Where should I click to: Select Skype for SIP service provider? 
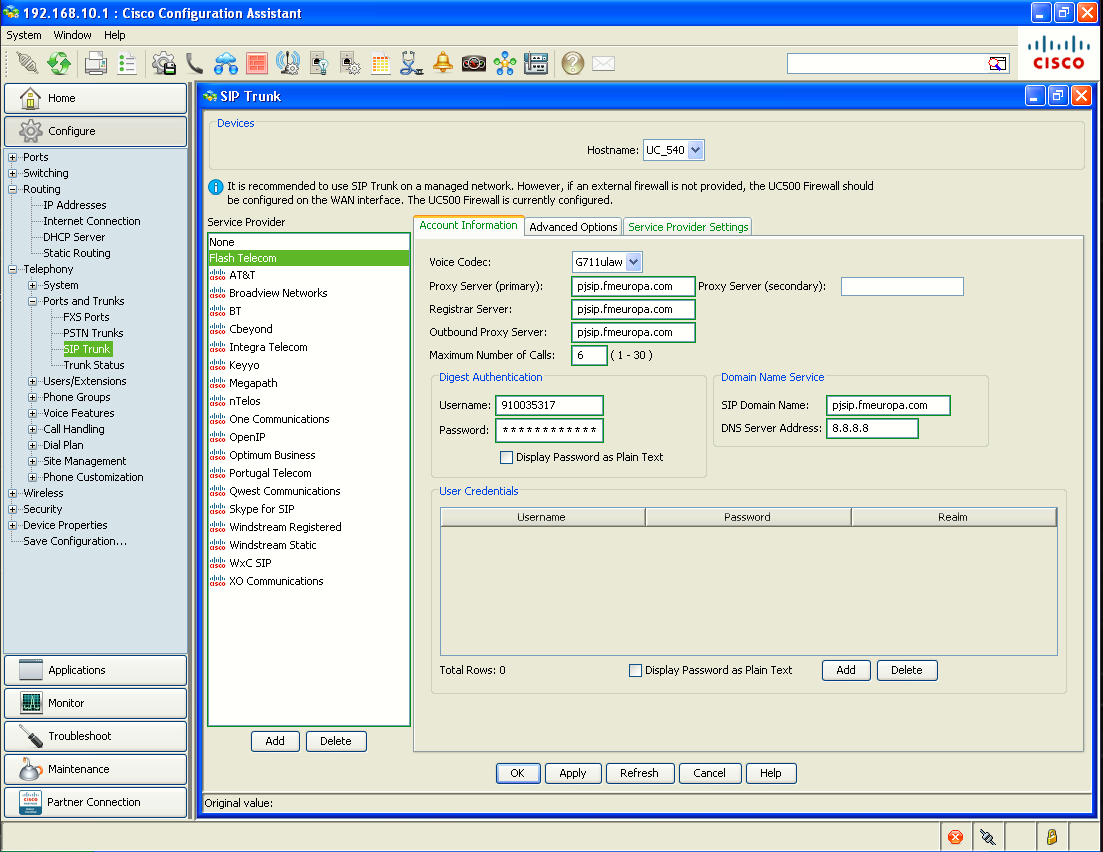(262, 509)
